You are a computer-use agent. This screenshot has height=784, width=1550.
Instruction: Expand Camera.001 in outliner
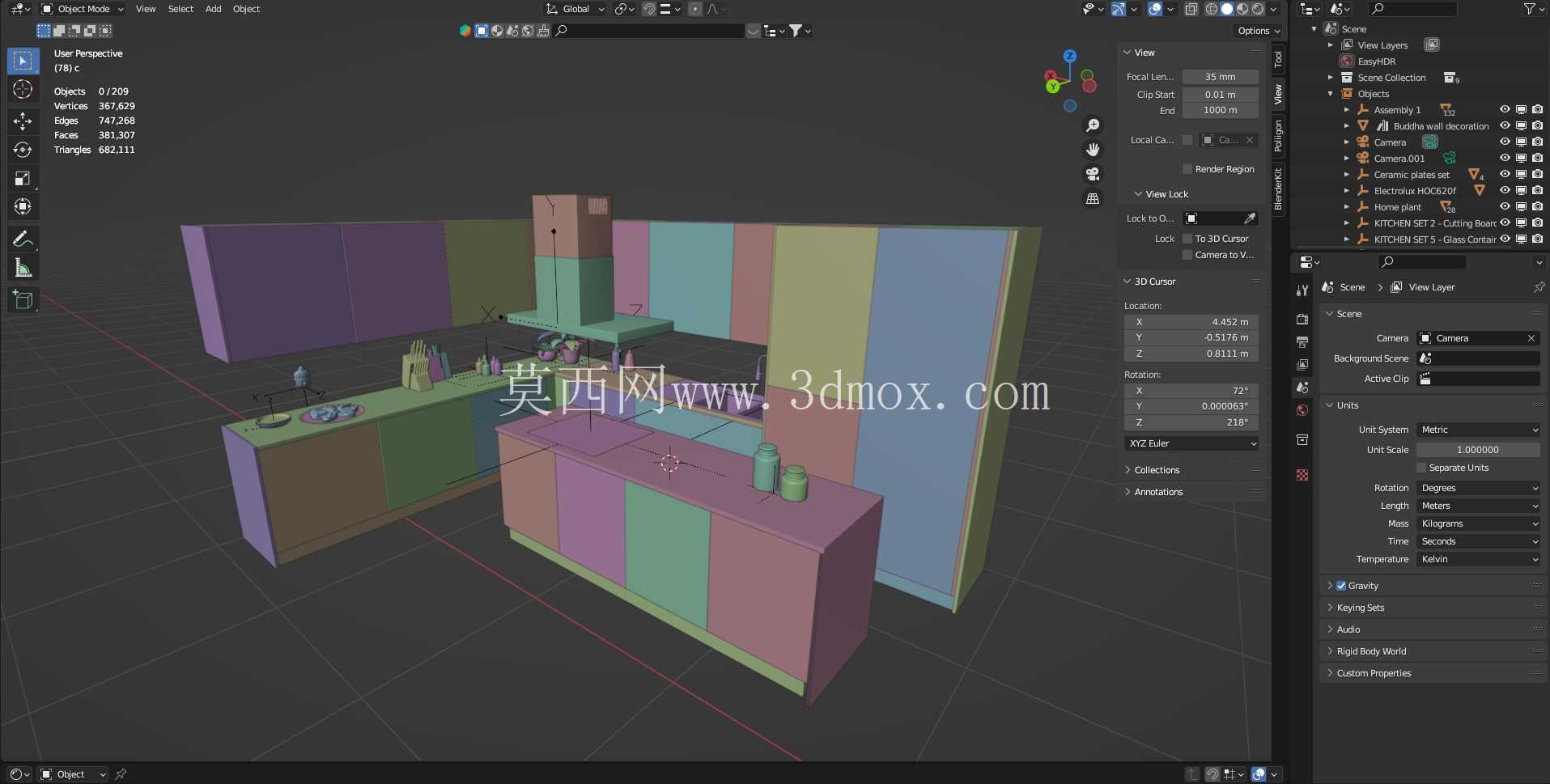[1347, 159]
